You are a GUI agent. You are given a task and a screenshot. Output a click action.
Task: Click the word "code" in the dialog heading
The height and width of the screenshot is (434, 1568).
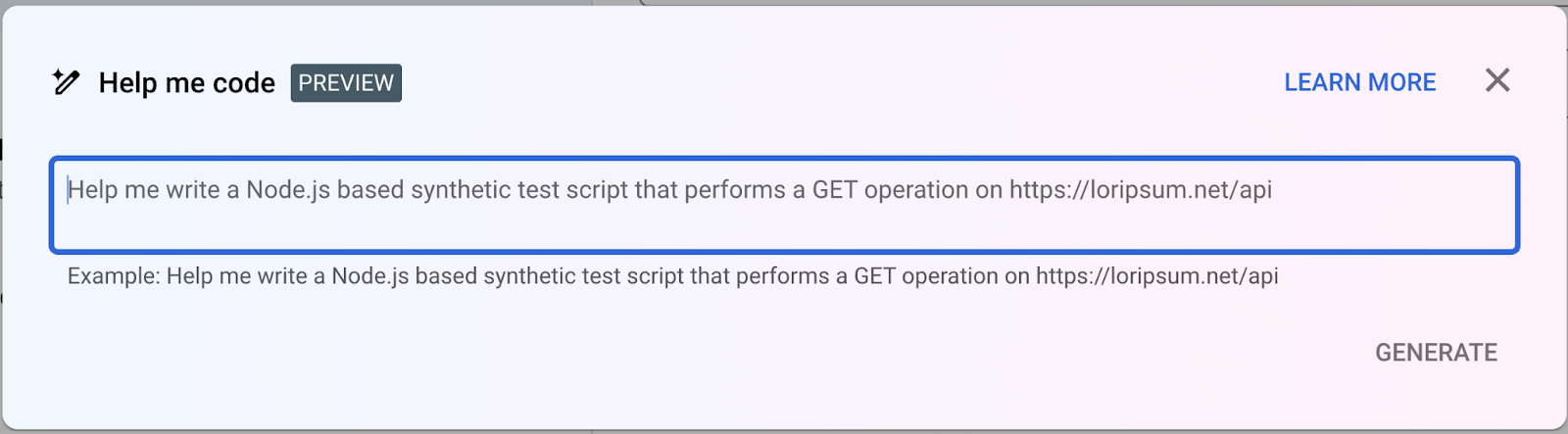pos(244,83)
